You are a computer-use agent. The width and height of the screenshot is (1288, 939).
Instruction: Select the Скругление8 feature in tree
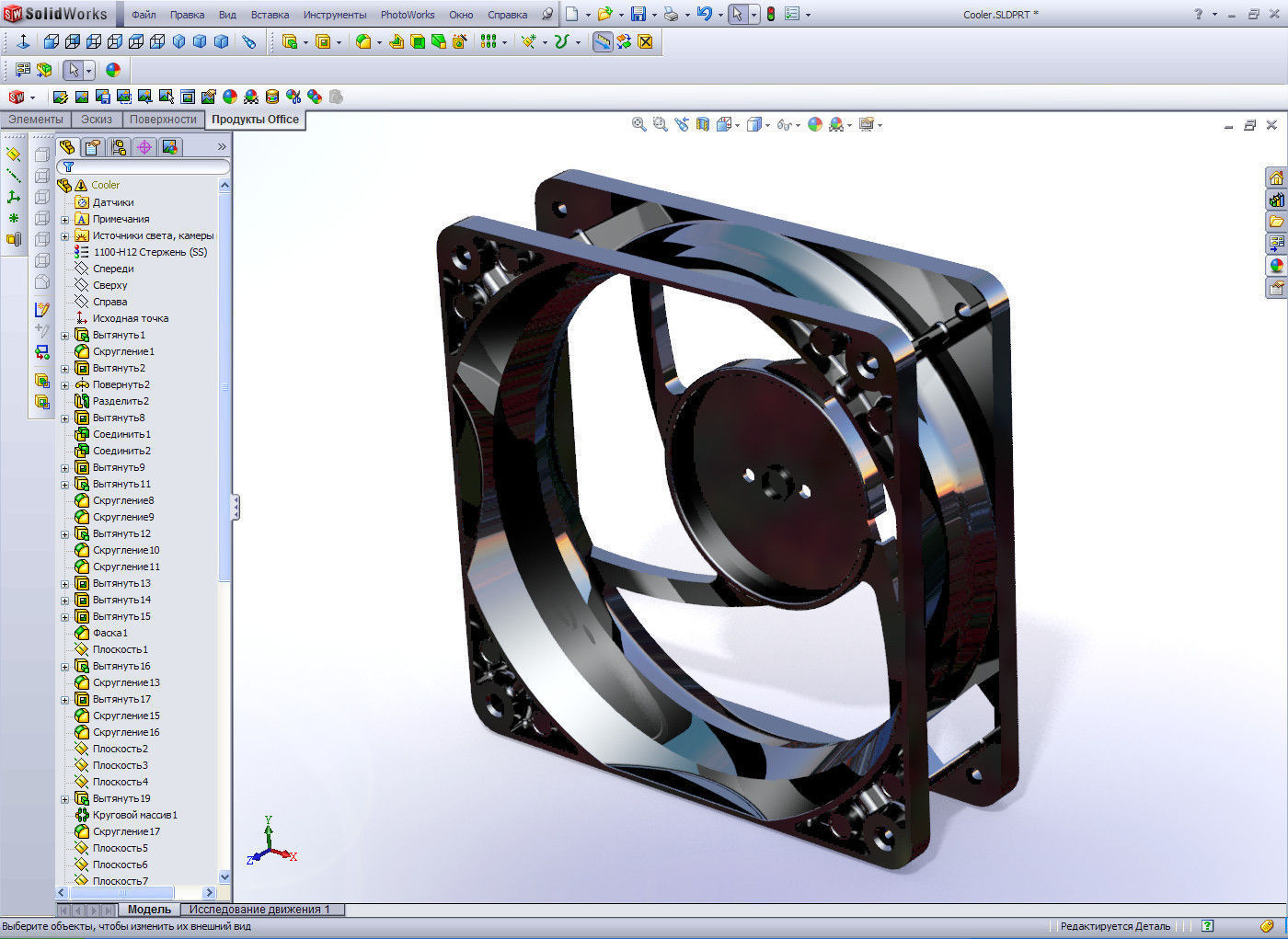(x=123, y=500)
